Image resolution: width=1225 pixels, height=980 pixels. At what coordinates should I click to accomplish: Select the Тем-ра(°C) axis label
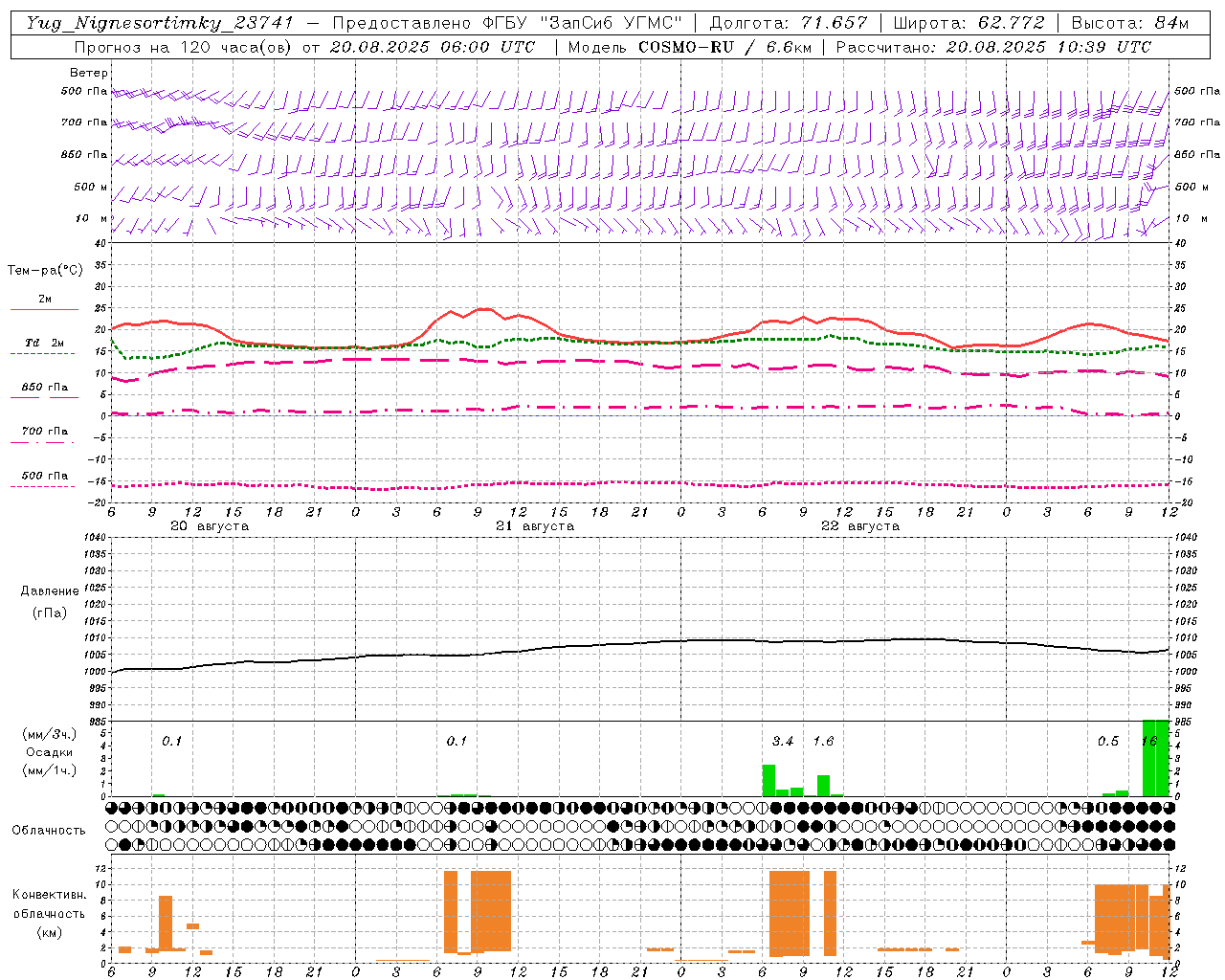(45, 271)
